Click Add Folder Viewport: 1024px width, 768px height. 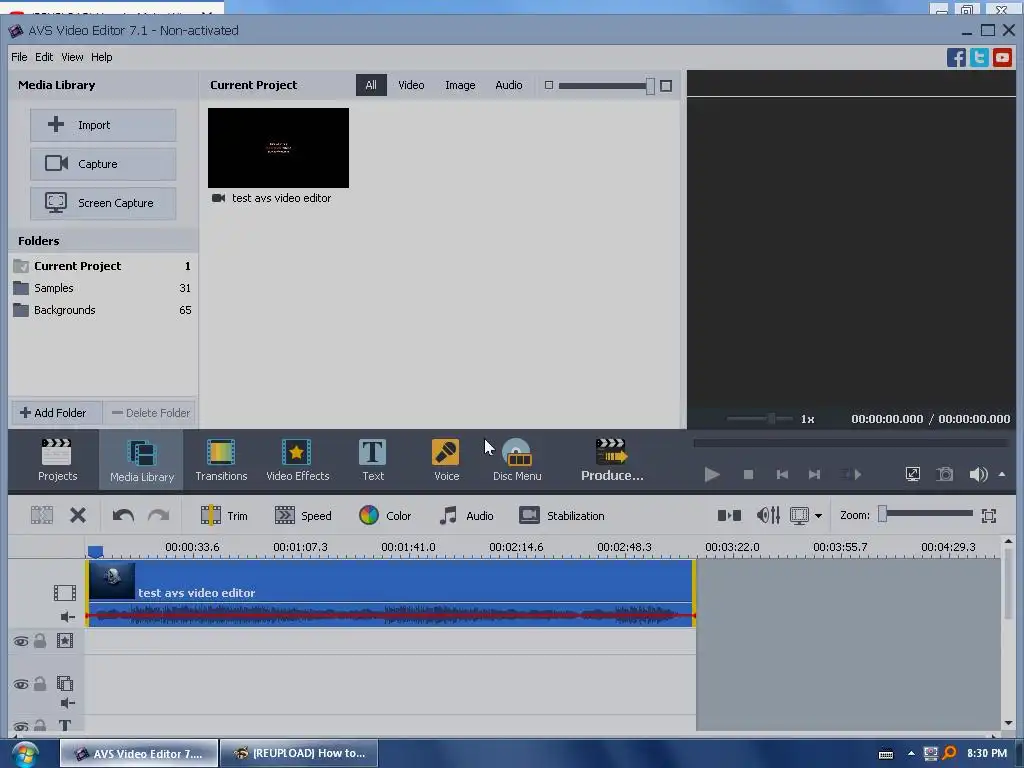tap(56, 413)
